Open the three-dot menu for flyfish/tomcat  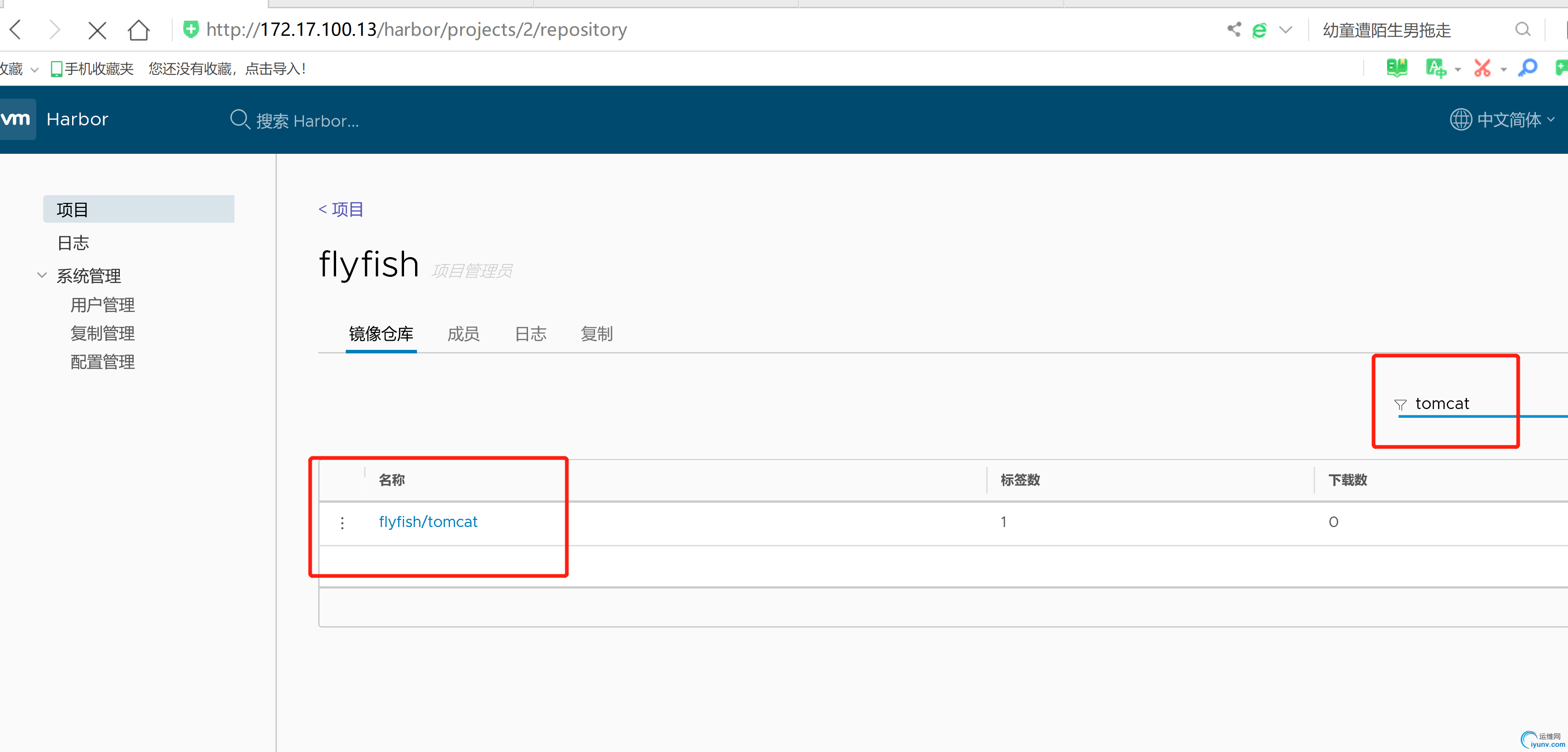pyautogui.click(x=342, y=522)
